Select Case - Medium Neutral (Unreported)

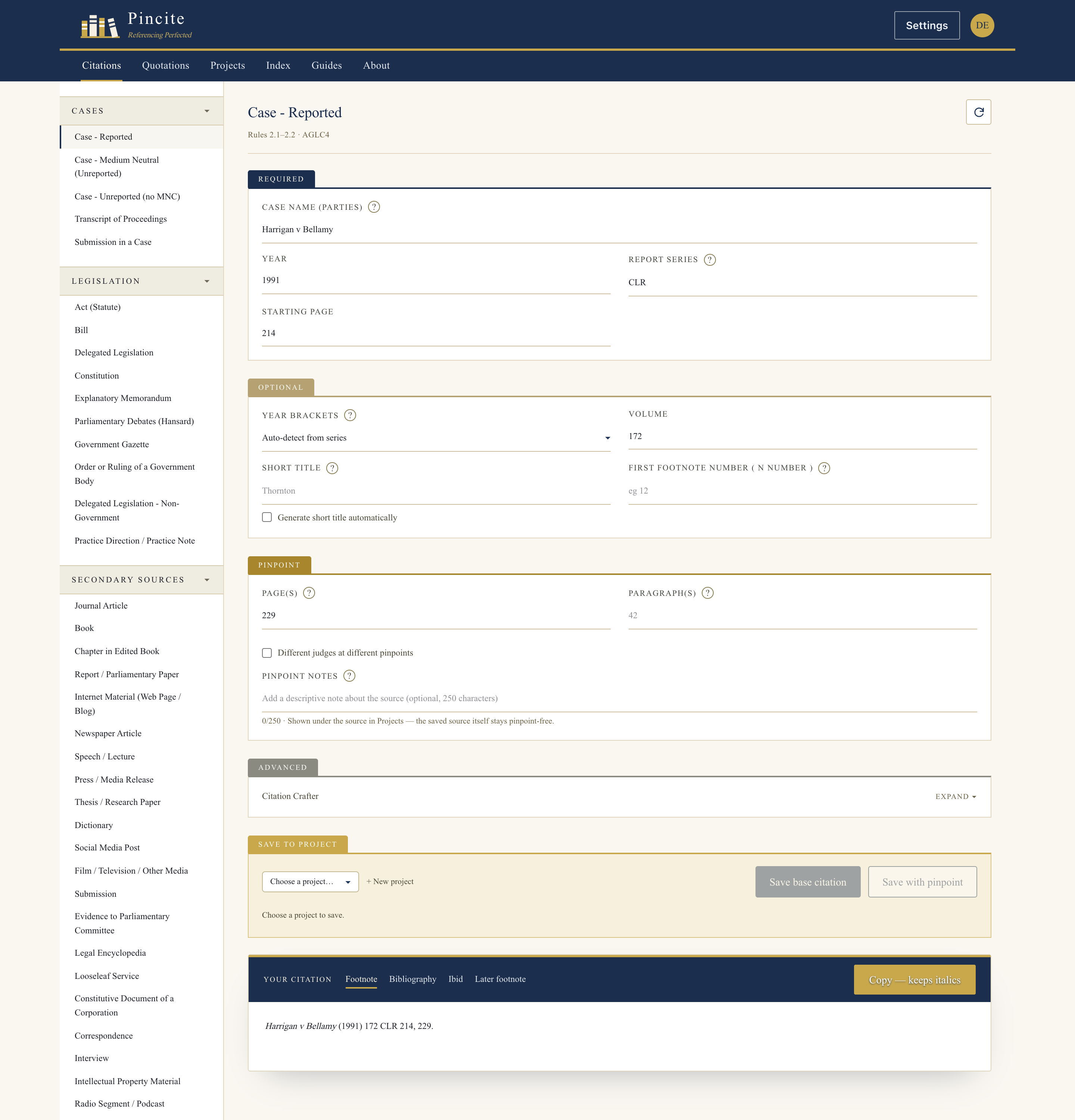pos(142,167)
